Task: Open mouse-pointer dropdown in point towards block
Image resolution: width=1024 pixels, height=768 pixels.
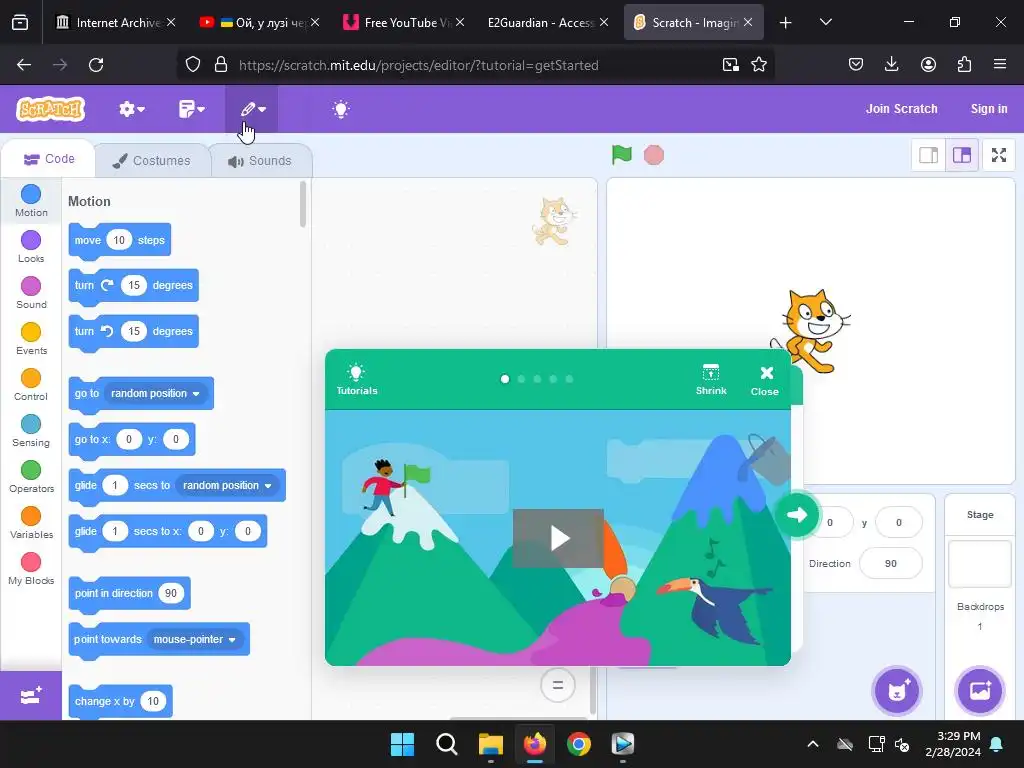Action: tap(195, 639)
